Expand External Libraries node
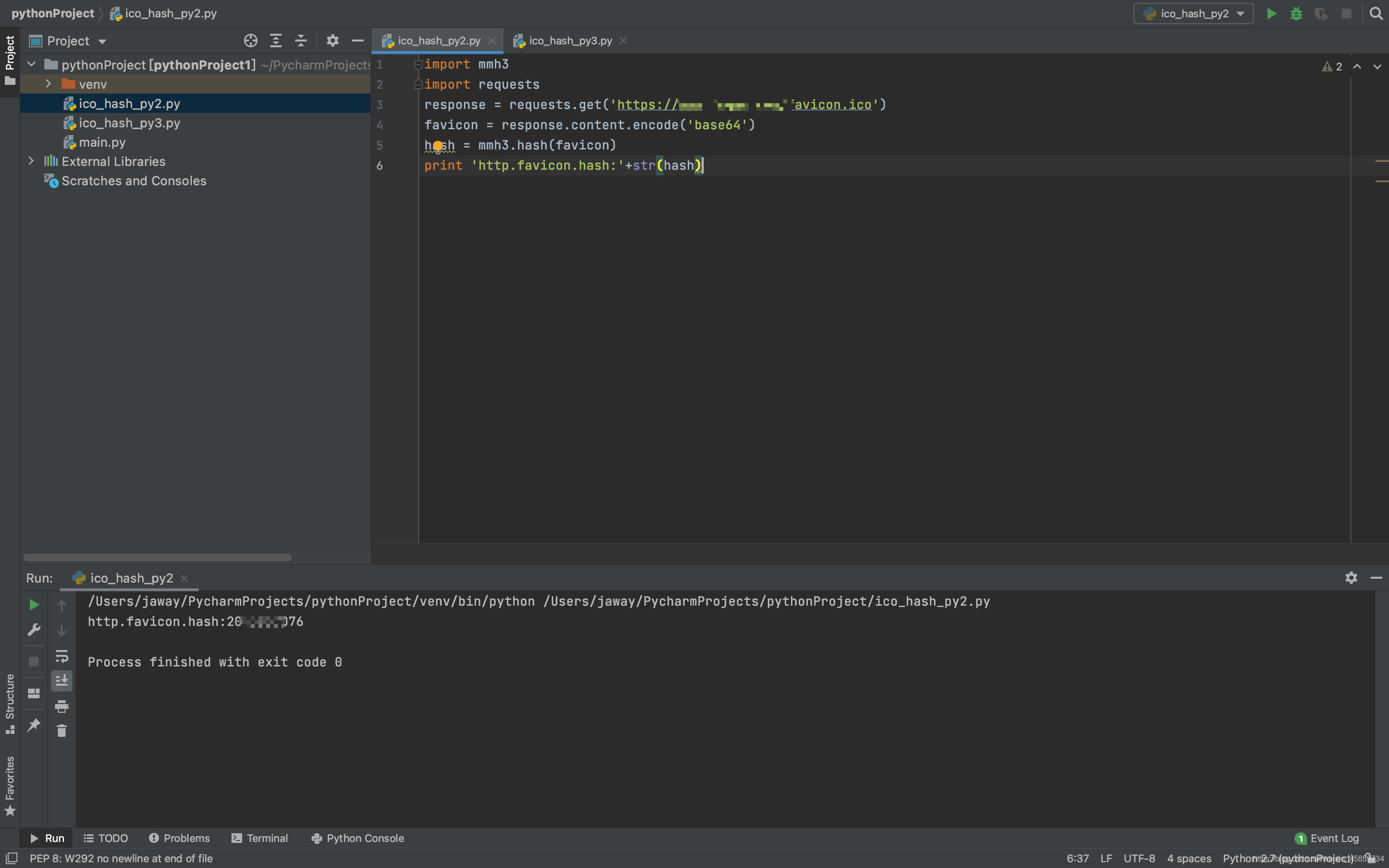This screenshot has height=868, width=1389. click(x=31, y=162)
